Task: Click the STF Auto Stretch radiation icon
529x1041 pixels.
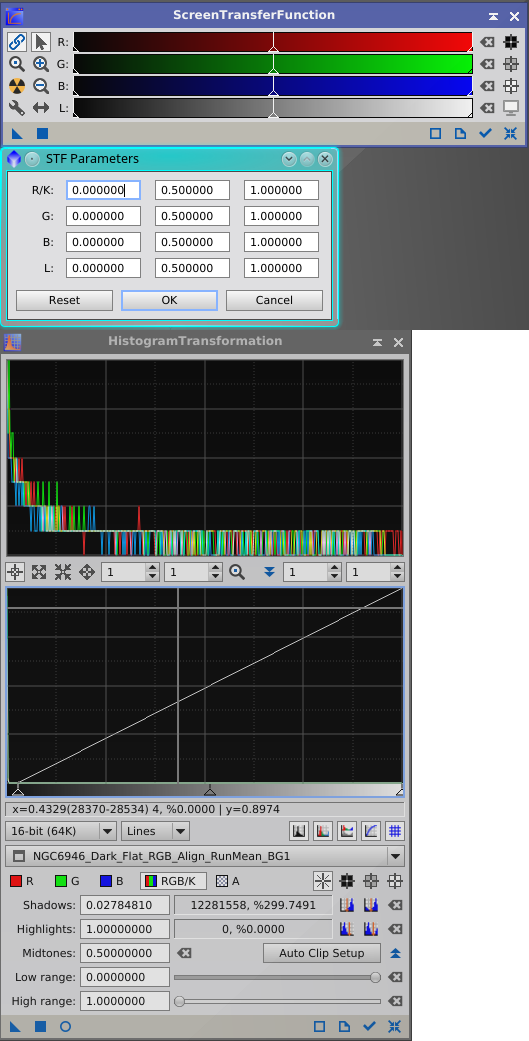Action: click(17, 86)
